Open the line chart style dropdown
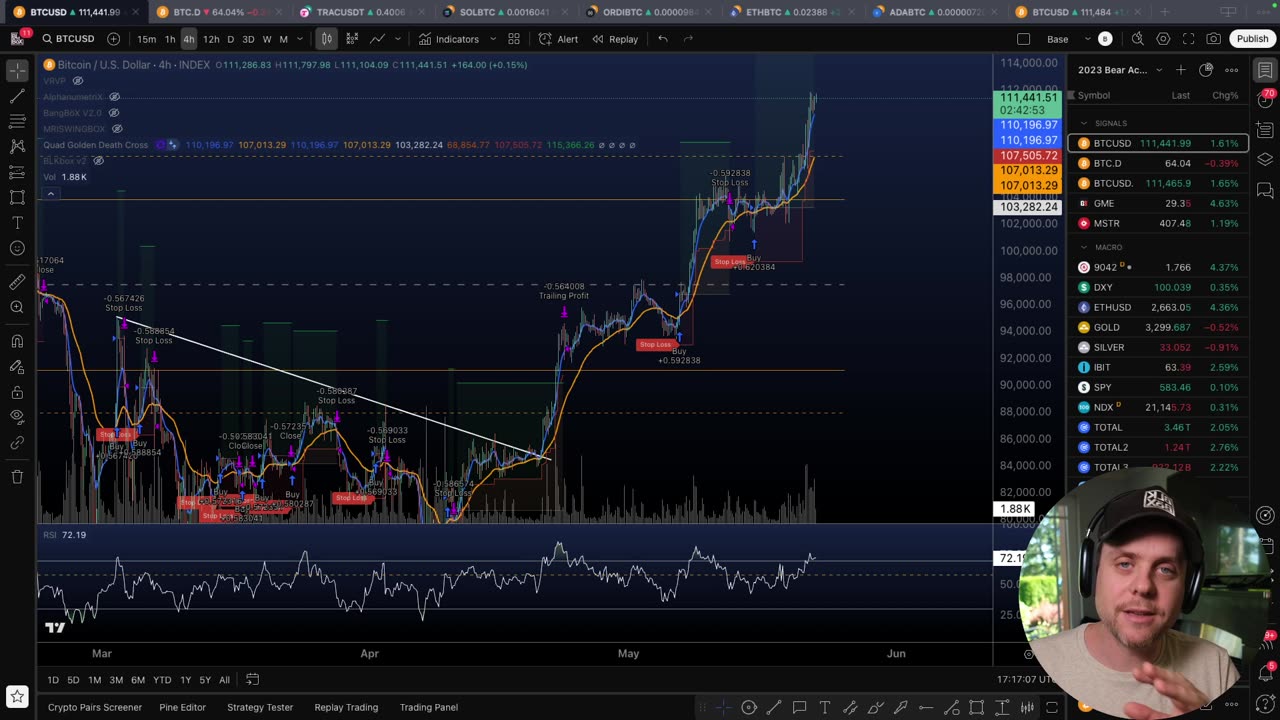 (x=397, y=39)
